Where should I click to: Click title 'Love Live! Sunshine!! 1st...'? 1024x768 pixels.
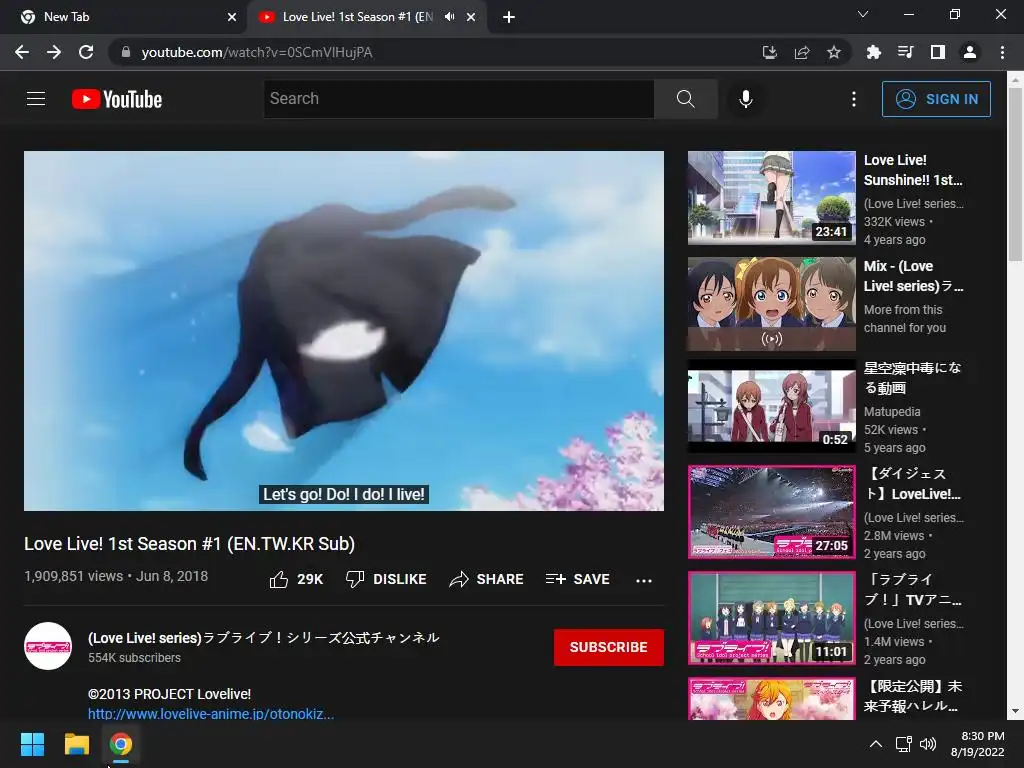[x=913, y=170]
